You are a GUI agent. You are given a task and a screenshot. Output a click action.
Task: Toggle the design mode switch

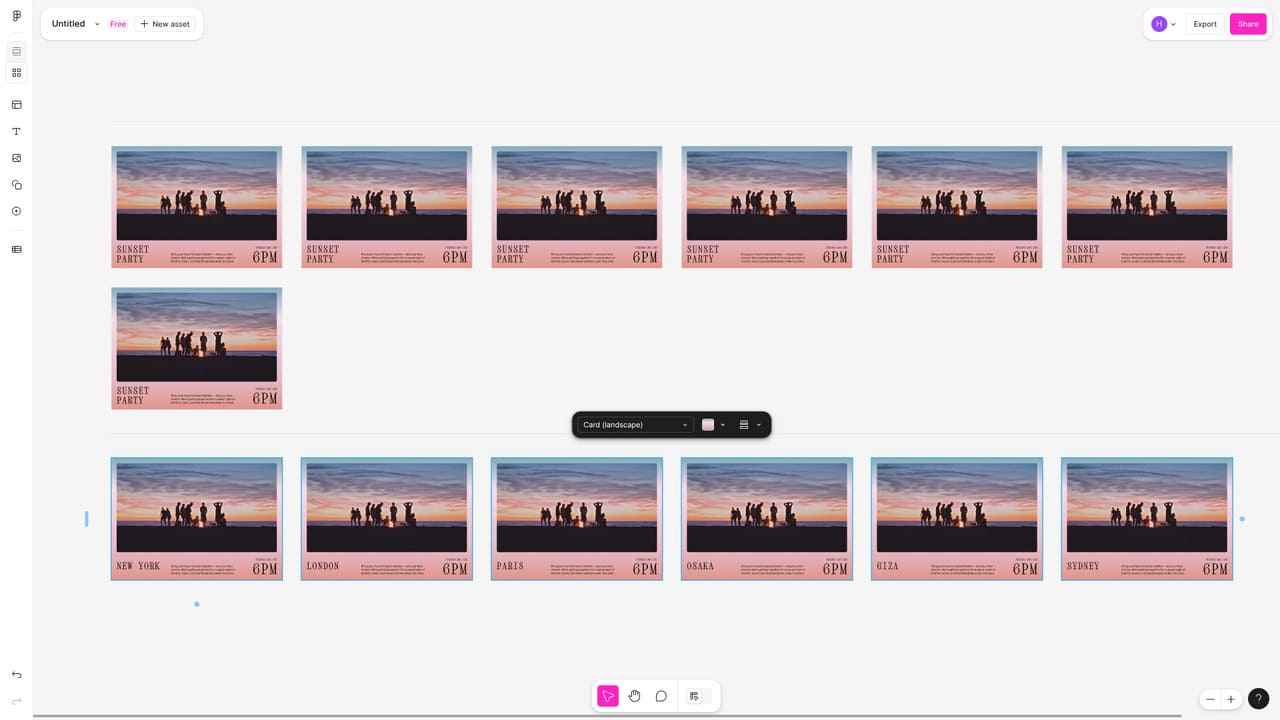[x=700, y=696]
